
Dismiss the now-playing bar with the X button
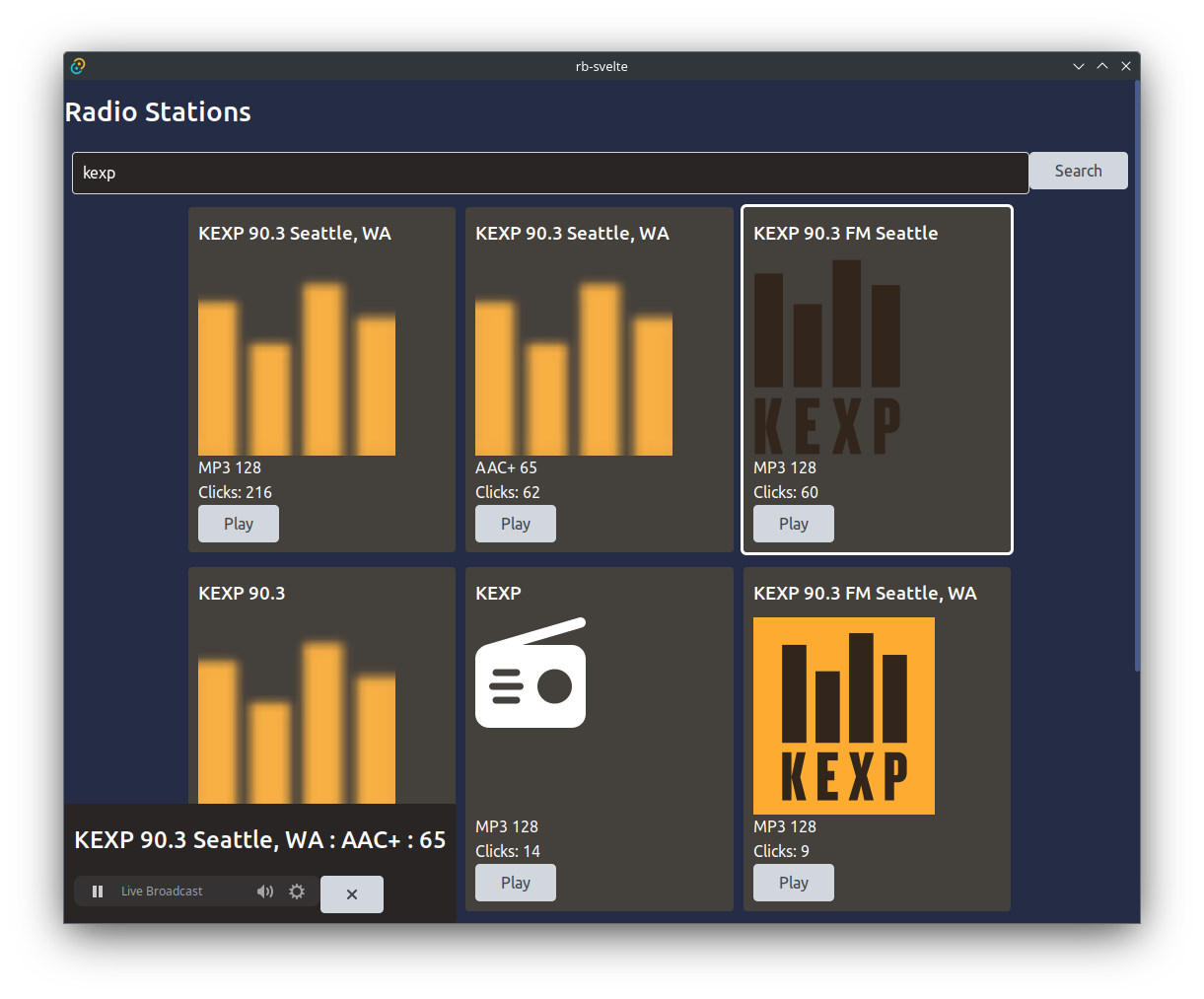(x=352, y=893)
